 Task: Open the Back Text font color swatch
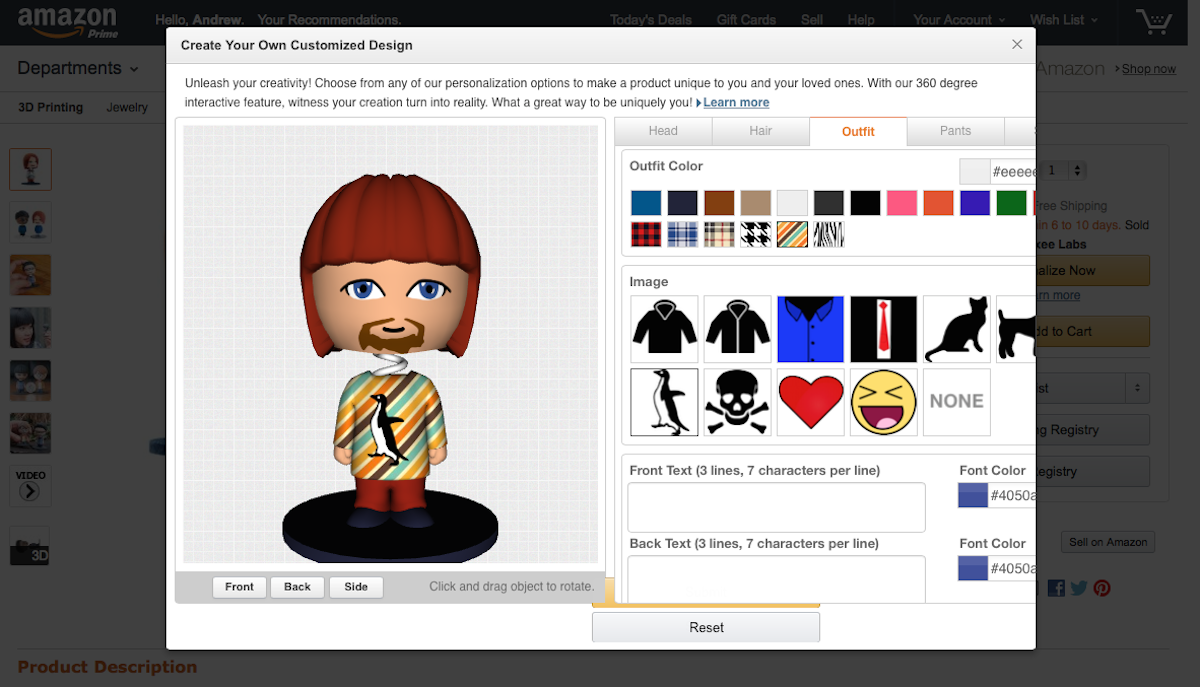[973, 568]
